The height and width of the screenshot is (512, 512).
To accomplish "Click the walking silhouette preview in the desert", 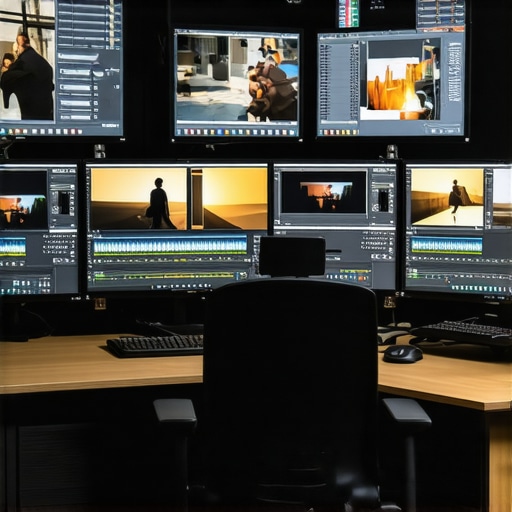I will pos(139,199).
